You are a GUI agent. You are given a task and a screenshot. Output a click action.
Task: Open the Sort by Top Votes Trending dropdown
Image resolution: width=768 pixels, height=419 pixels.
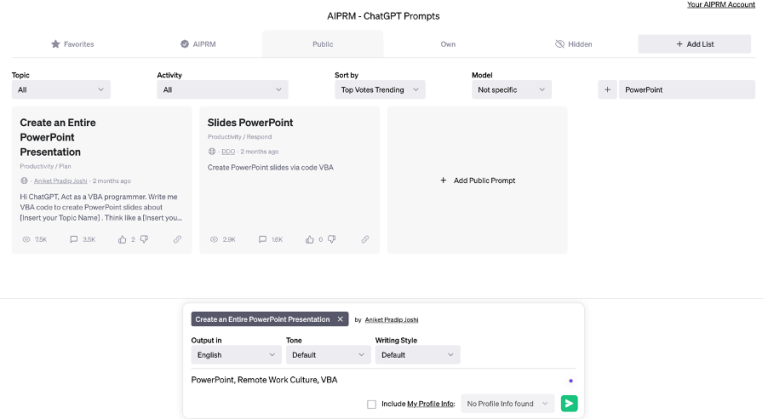379,90
